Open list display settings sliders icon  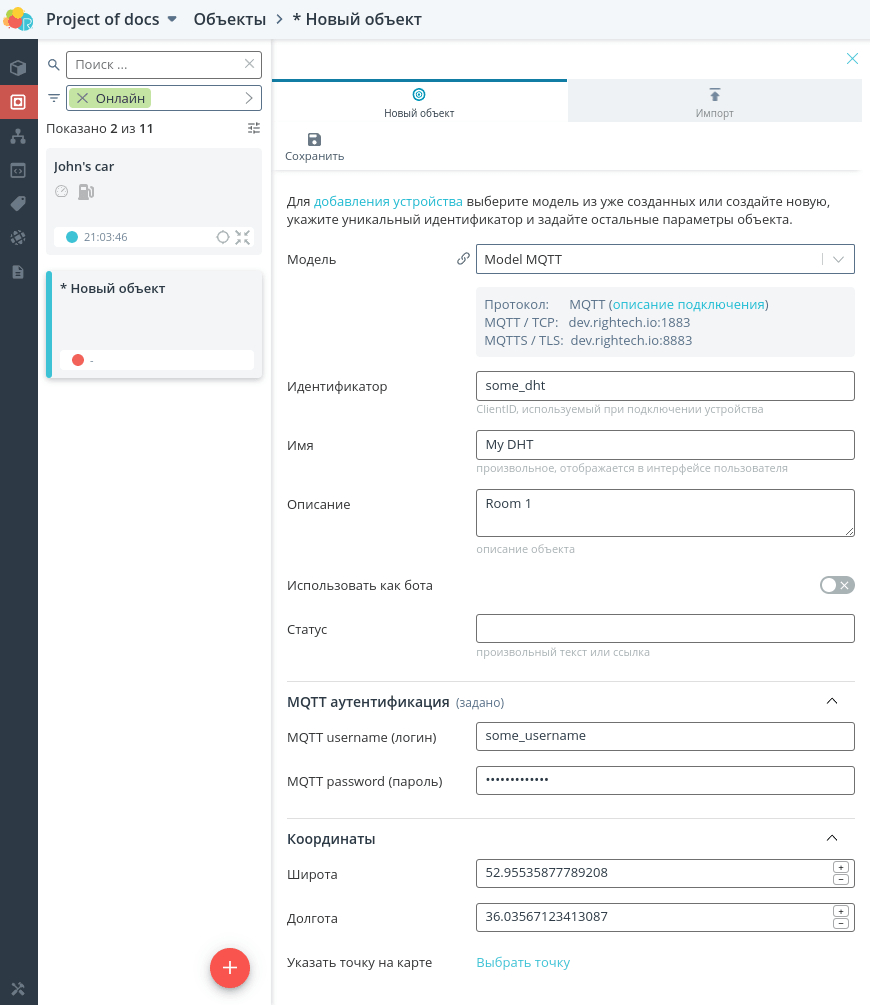click(254, 128)
